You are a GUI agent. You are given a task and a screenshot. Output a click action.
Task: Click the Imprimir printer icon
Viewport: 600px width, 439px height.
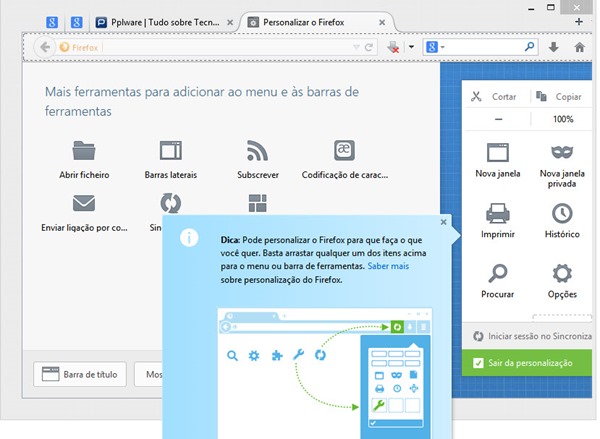coord(497,213)
